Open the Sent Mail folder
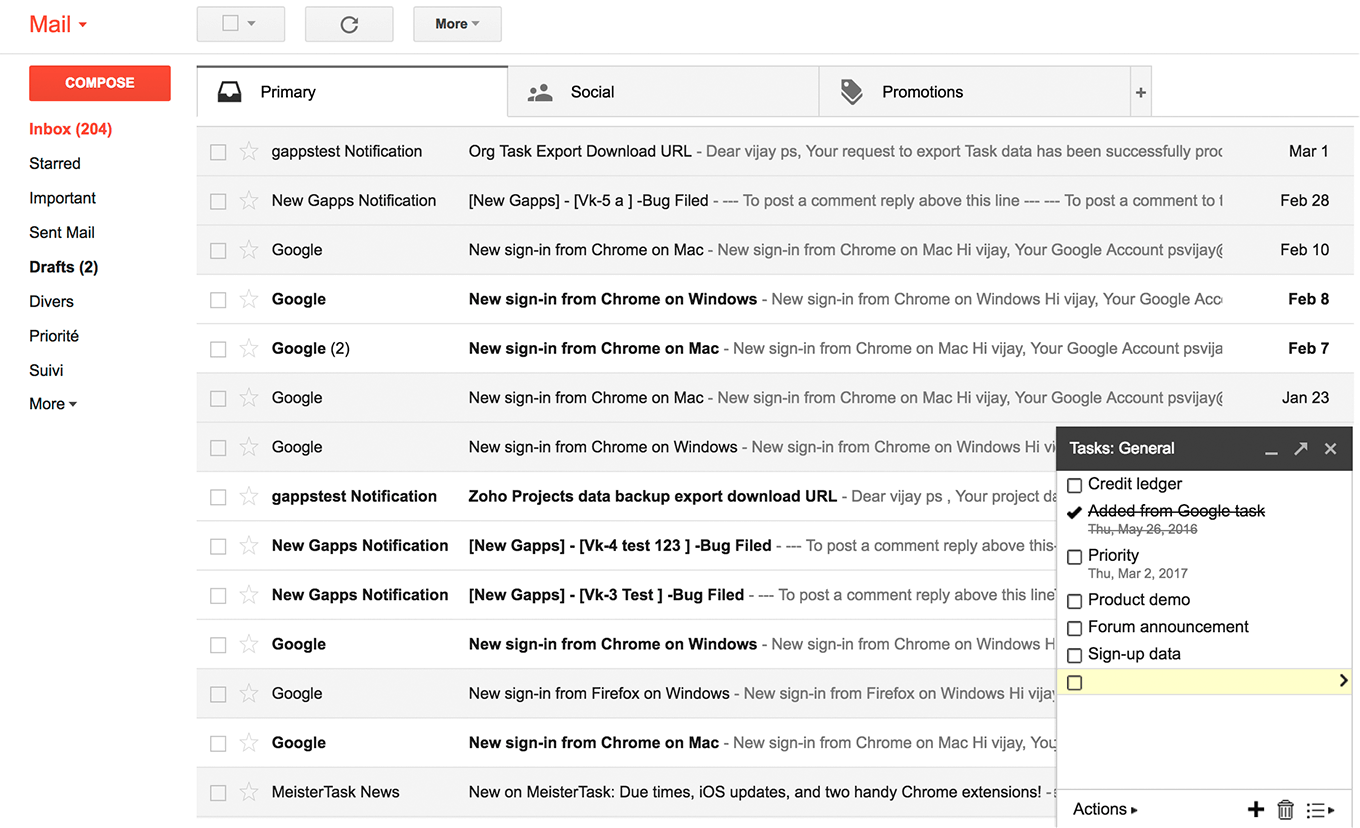Screen dimensions: 1360x828 62,232
